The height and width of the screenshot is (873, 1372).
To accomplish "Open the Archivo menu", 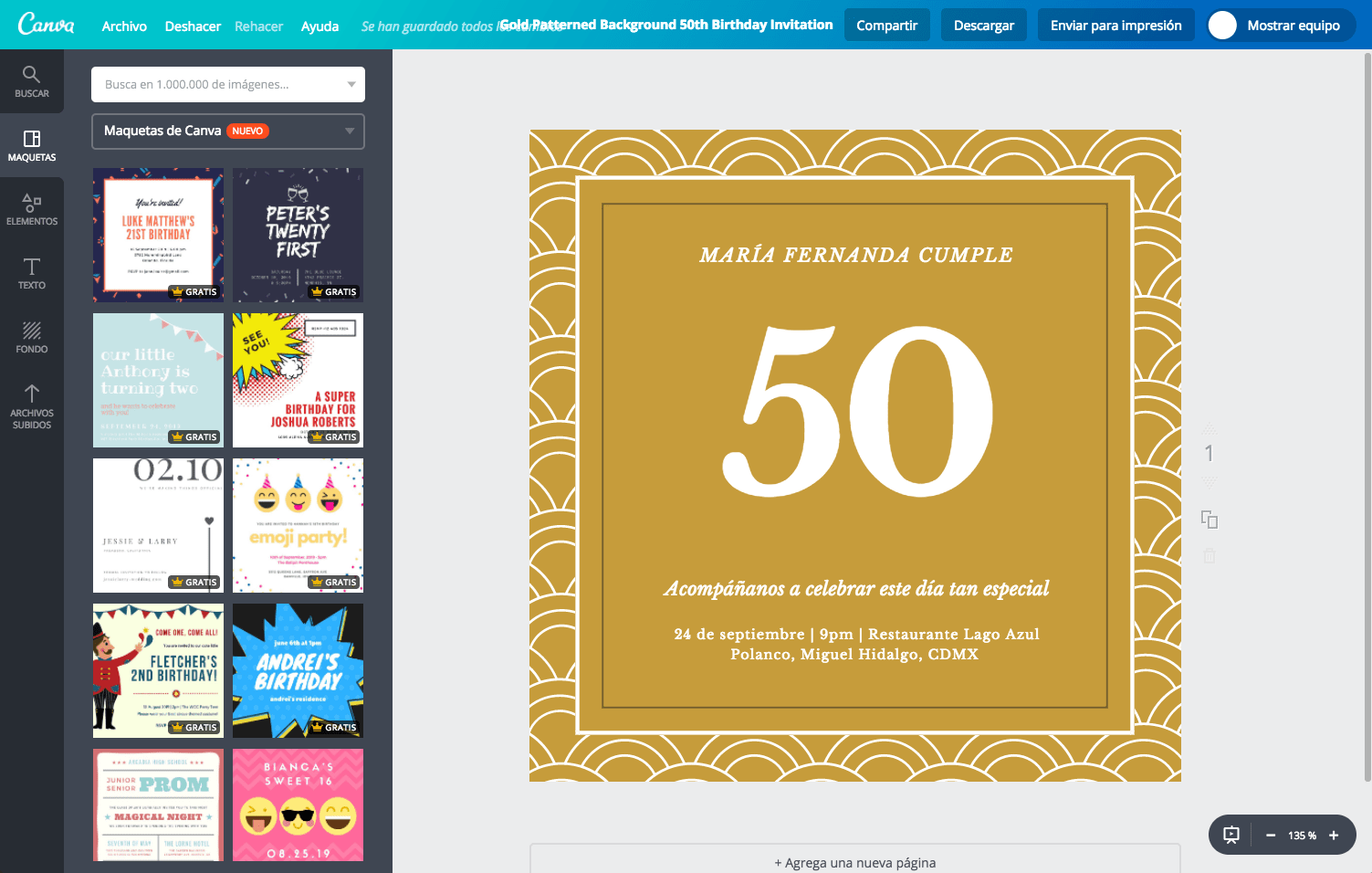I will pos(124,26).
